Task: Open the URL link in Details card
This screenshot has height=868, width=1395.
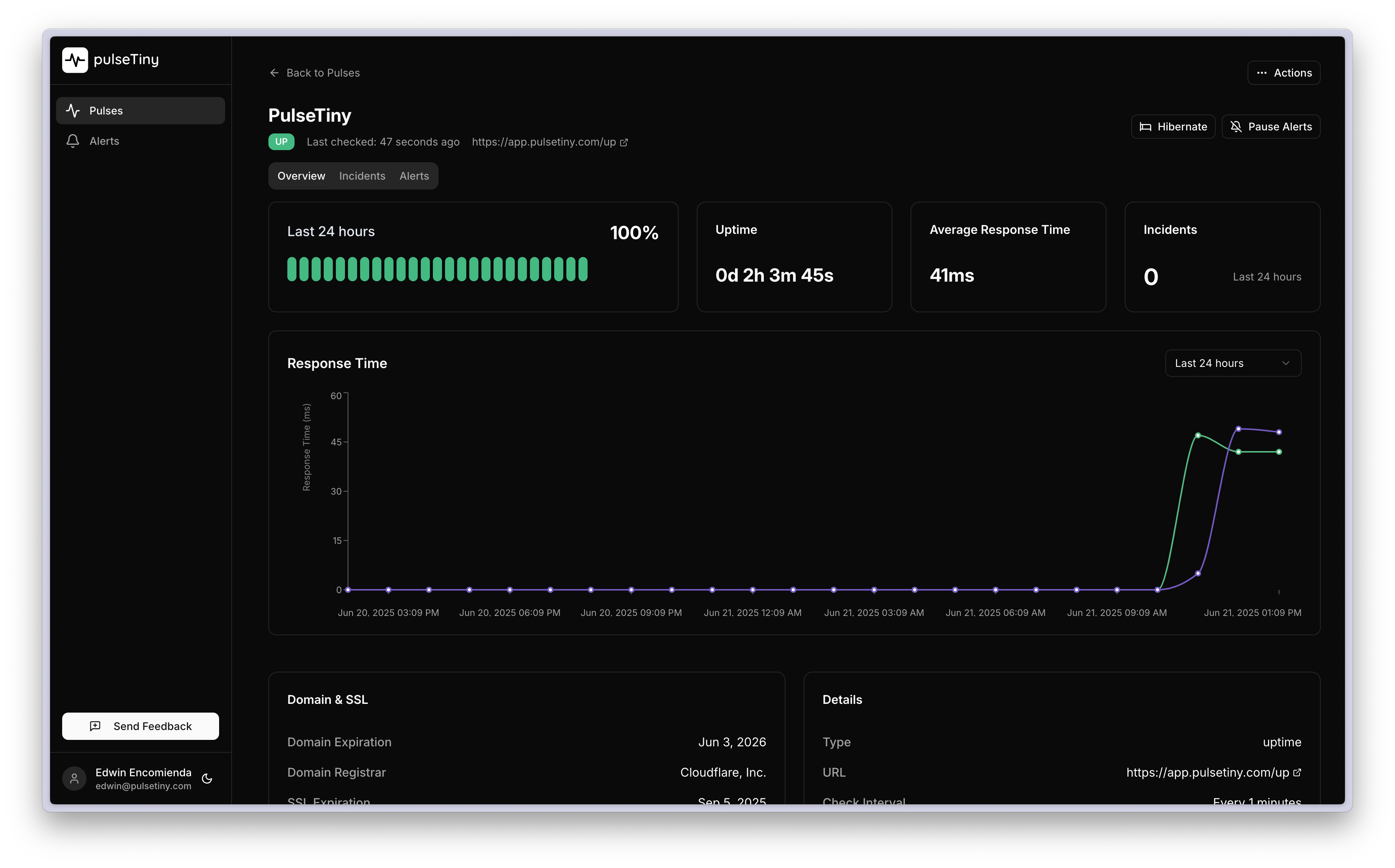Action: tap(1207, 773)
